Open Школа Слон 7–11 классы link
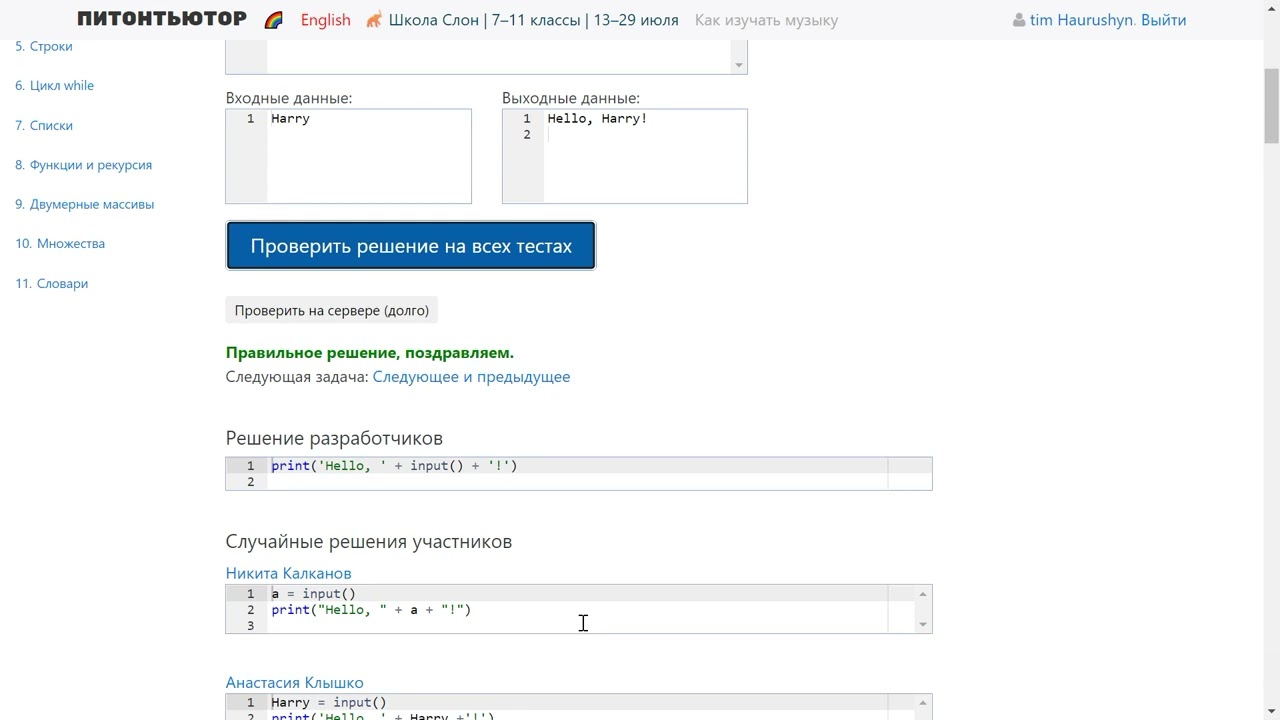1280x720 pixels. click(533, 20)
